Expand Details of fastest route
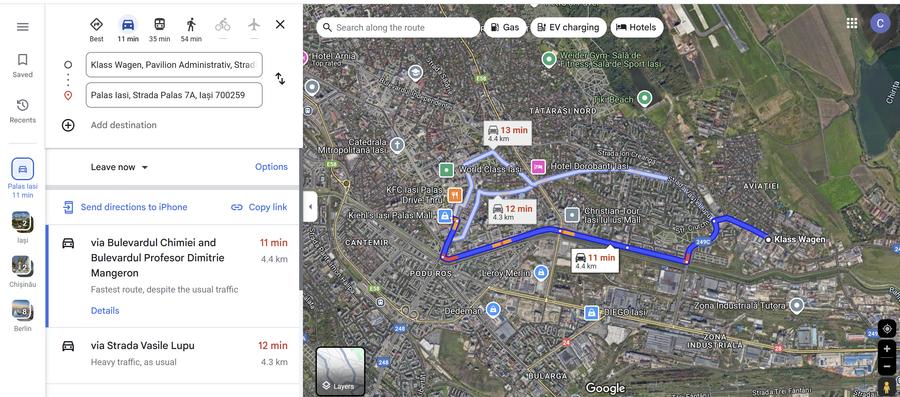The height and width of the screenshot is (397, 900). pyautogui.click(x=105, y=310)
